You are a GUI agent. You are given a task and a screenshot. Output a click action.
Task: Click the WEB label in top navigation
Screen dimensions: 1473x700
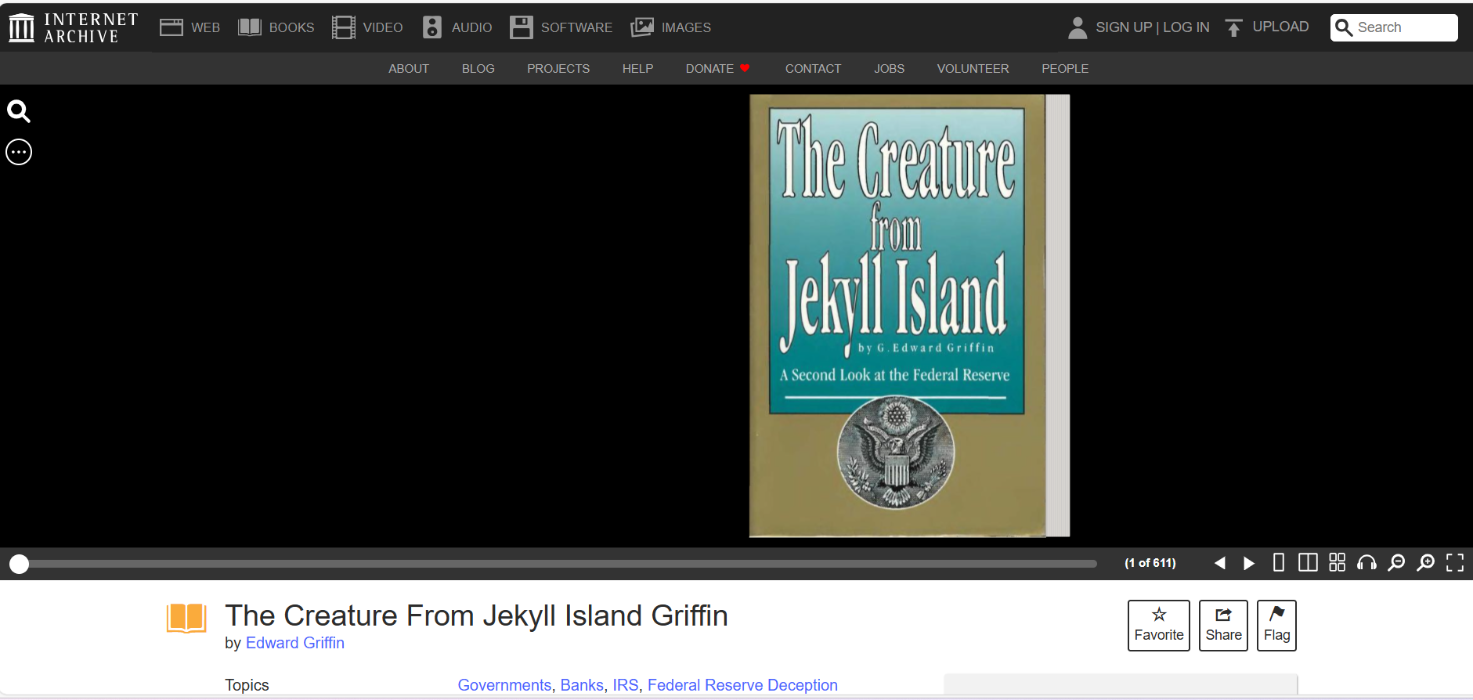click(x=205, y=27)
